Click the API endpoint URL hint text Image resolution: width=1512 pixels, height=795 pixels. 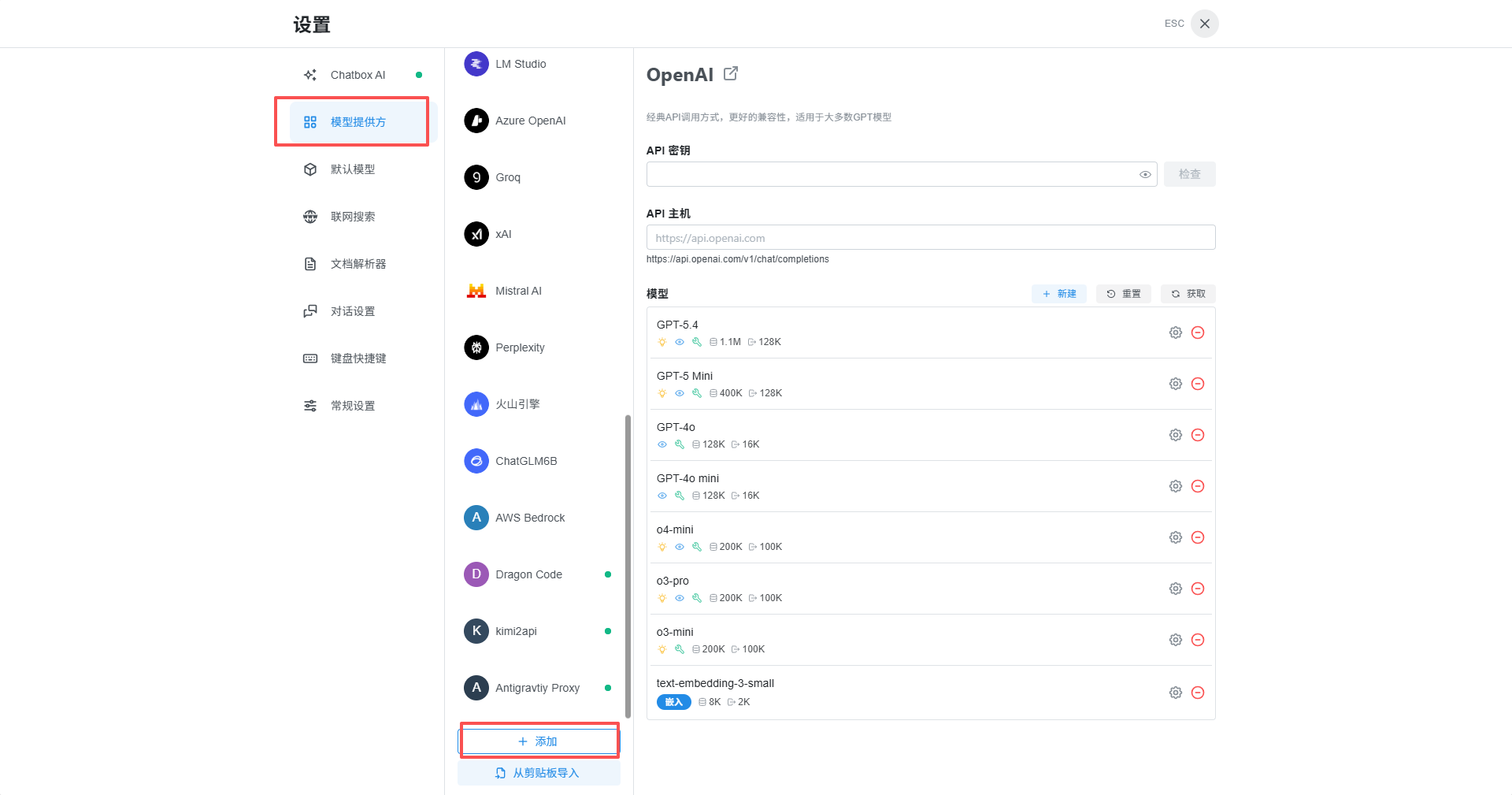tap(738, 259)
